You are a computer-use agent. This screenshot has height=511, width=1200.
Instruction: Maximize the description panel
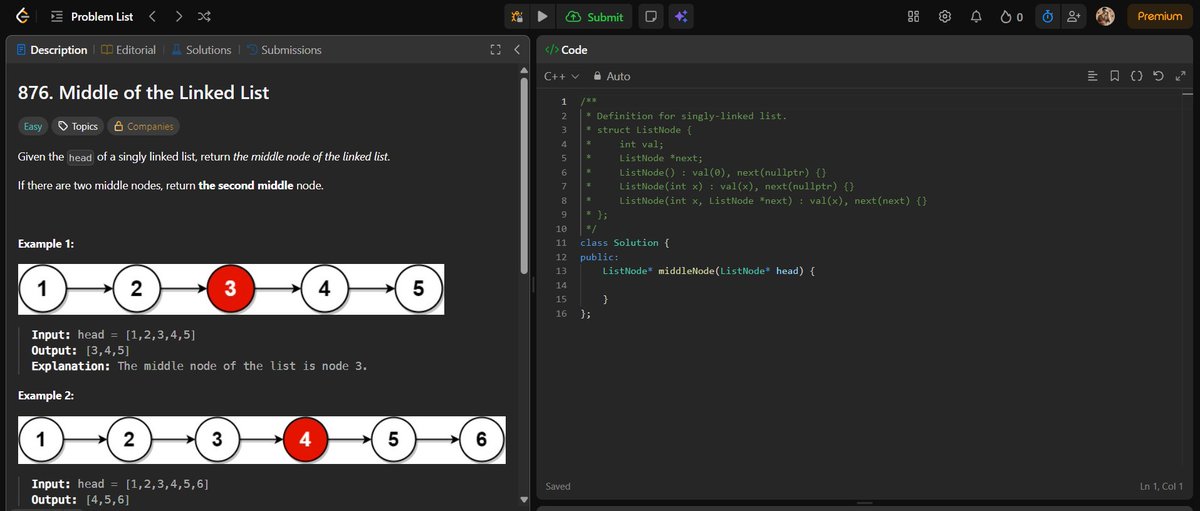[x=494, y=49]
